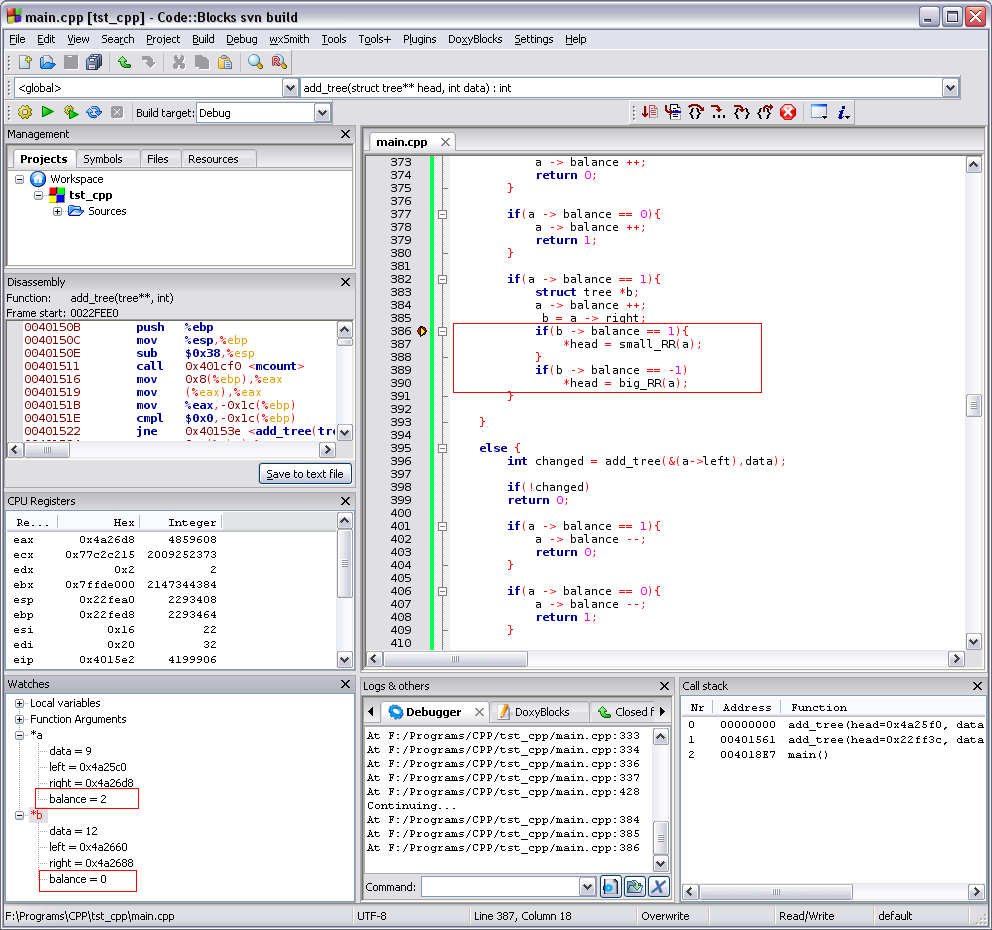Click the Build gear icon

25,113
